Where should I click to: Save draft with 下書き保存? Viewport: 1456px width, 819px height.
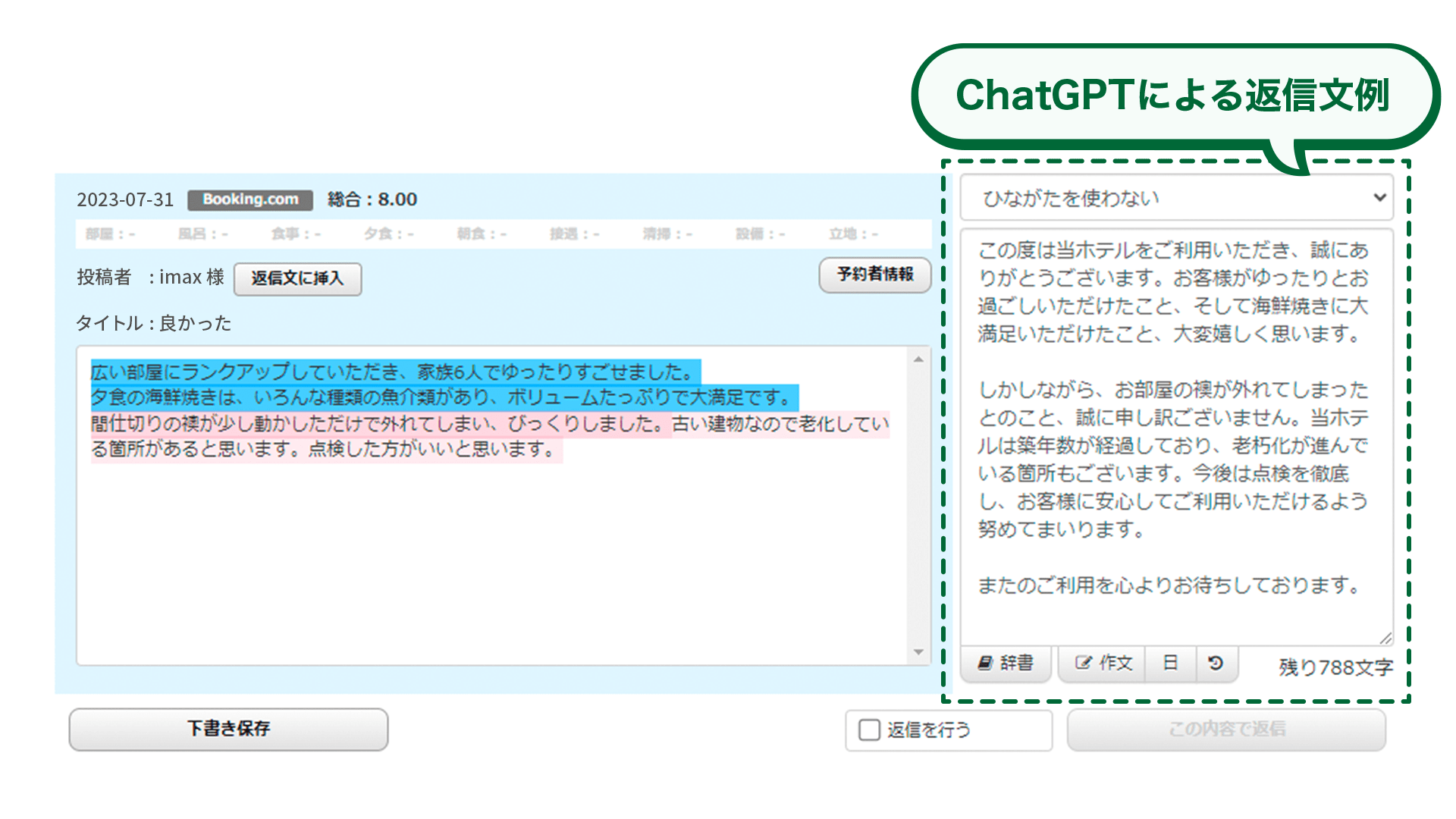click(228, 729)
